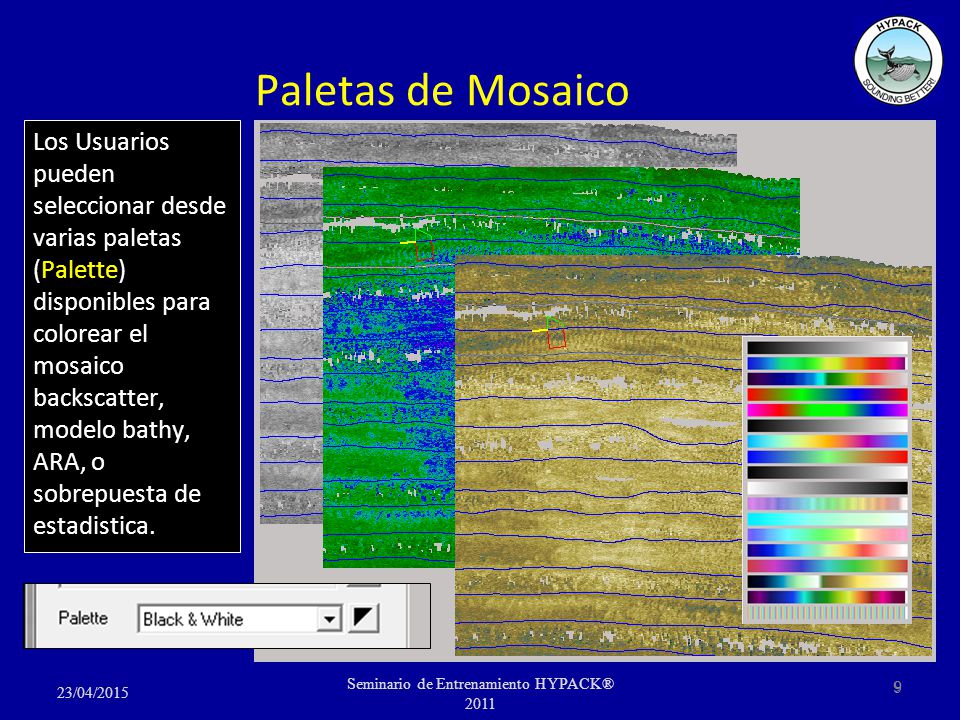Click the invert palette triangle icon

(364, 618)
